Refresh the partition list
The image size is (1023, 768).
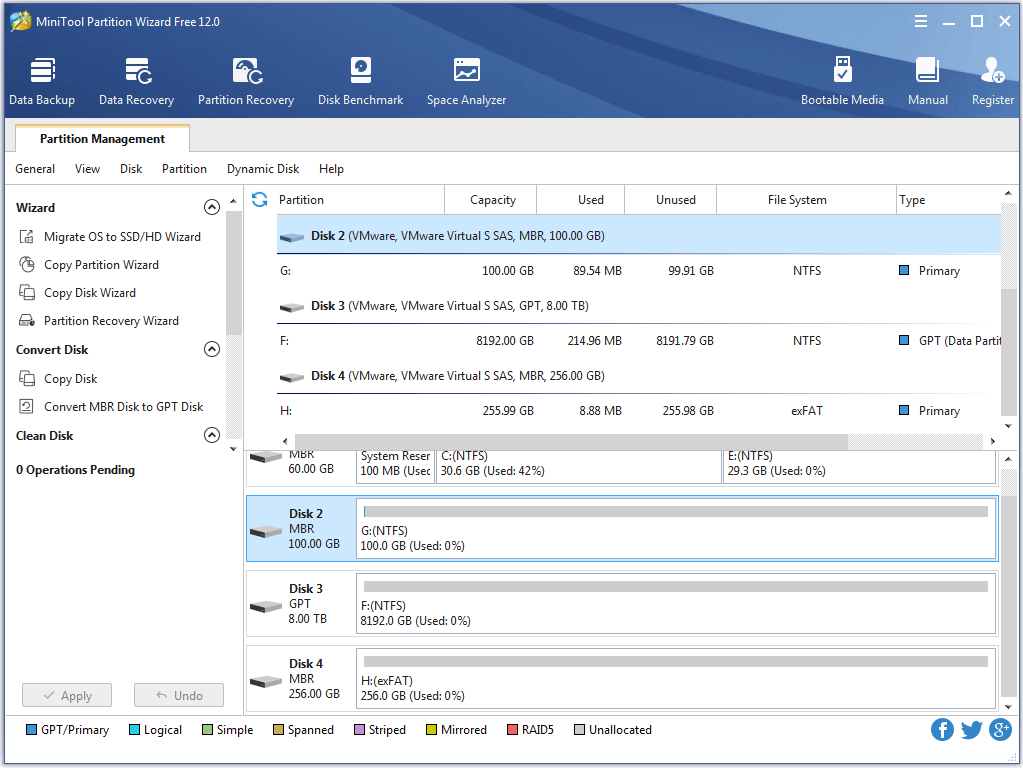click(260, 200)
